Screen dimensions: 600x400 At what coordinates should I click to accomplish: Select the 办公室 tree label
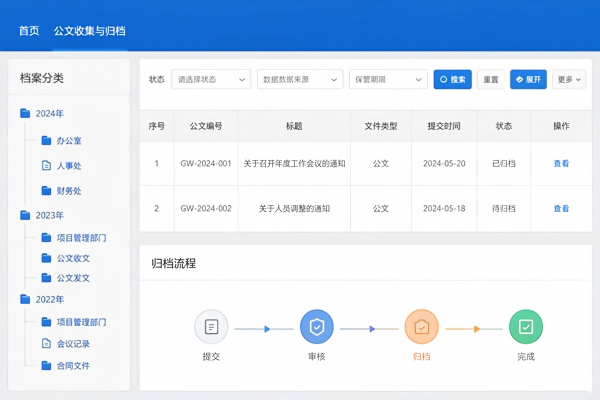click(69, 141)
